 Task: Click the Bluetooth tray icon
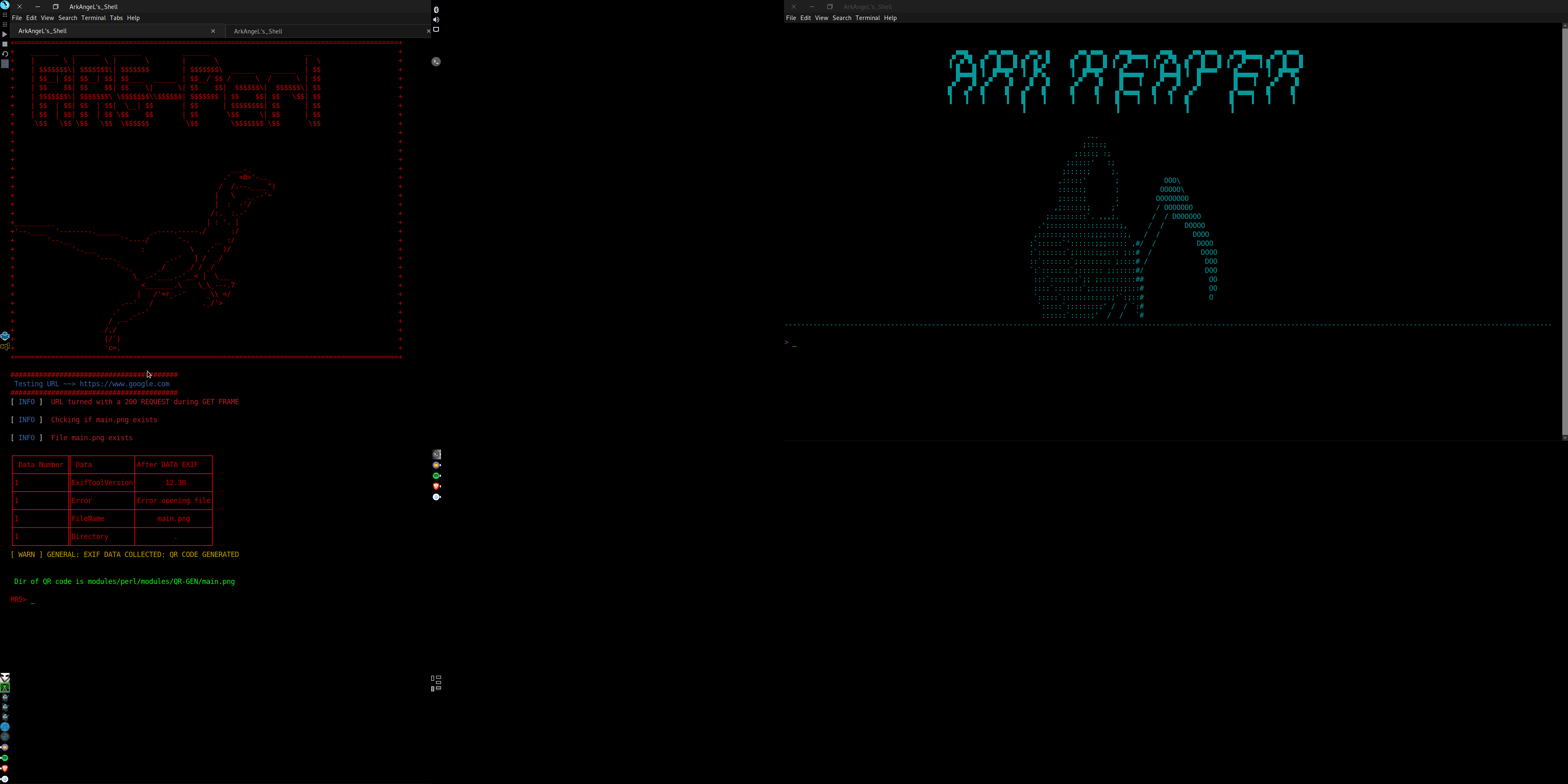[x=436, y=10]
